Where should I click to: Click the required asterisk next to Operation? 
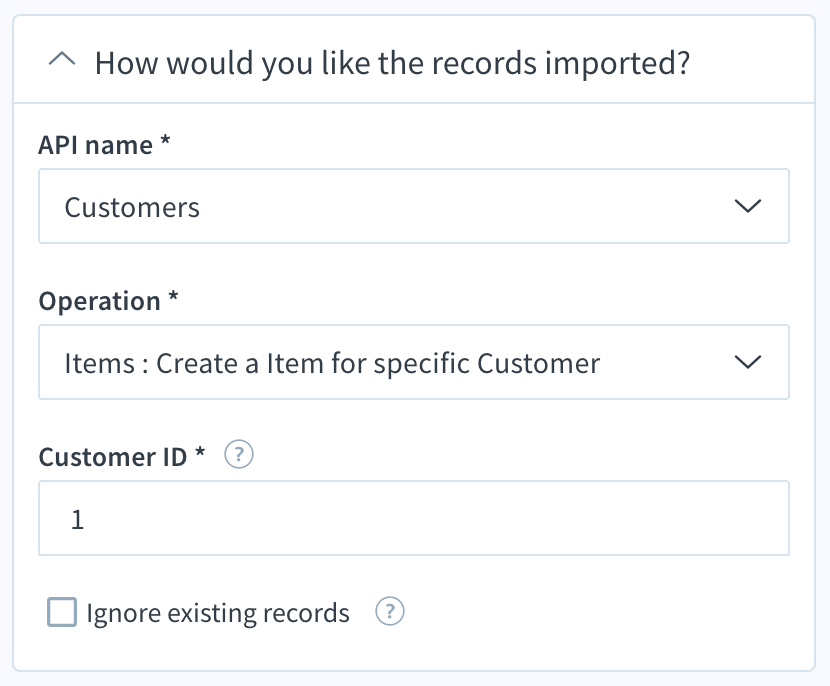(173, 296)
